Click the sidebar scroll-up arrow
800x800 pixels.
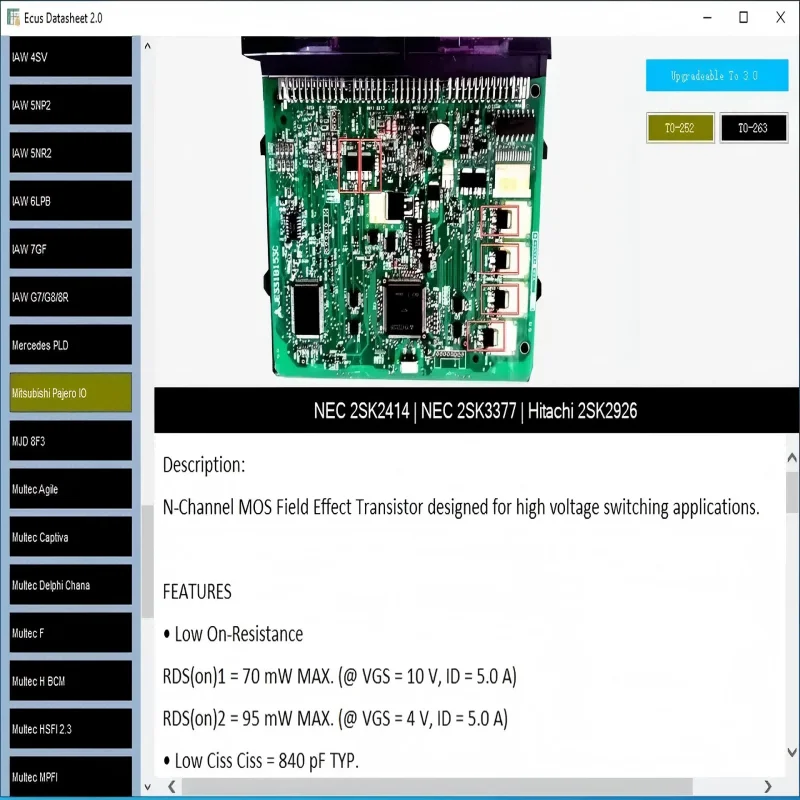(147, 46)
